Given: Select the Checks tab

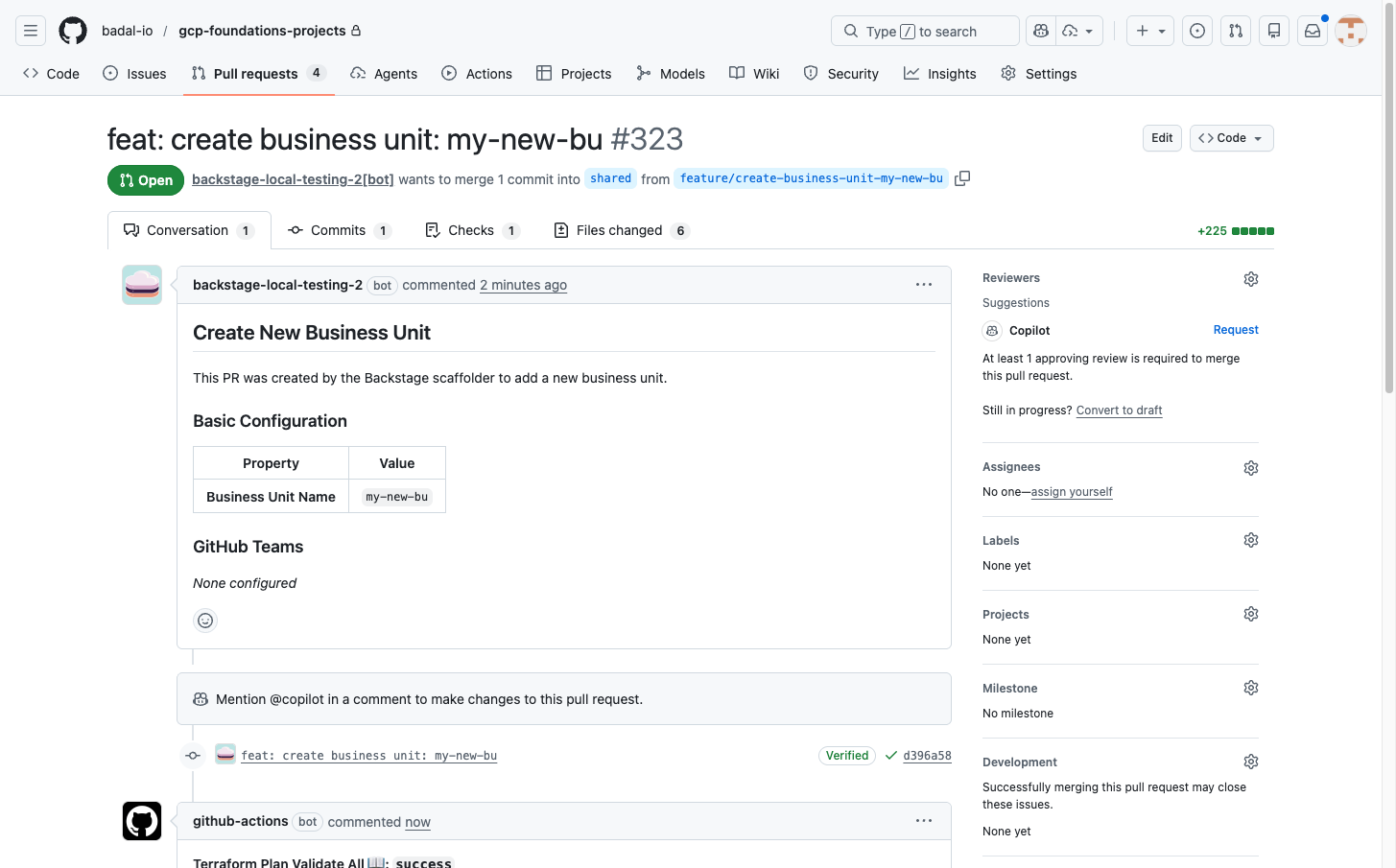Looking at the screenshot, I should [x=472, y=230].
